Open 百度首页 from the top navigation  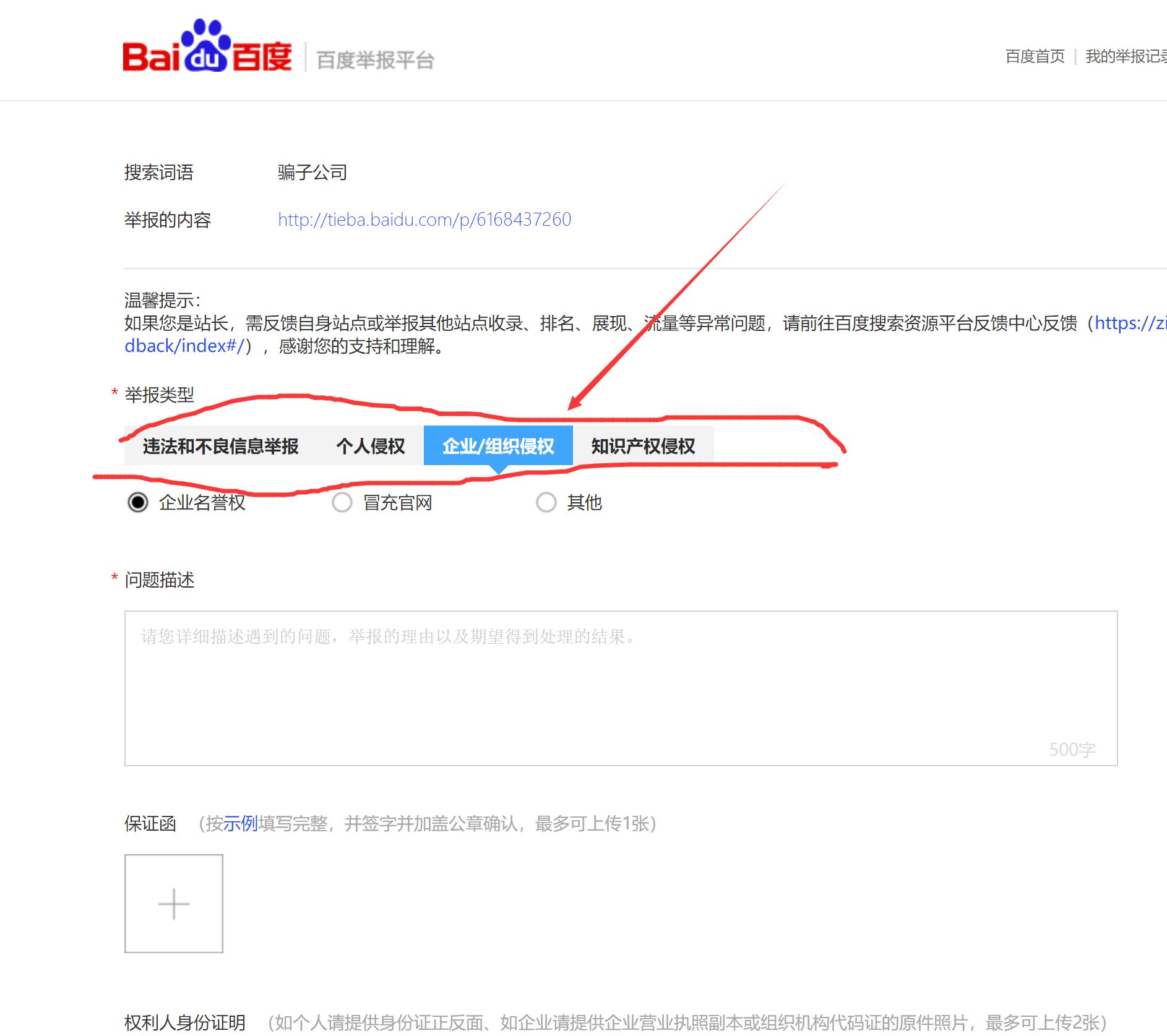click(1034, 56)
